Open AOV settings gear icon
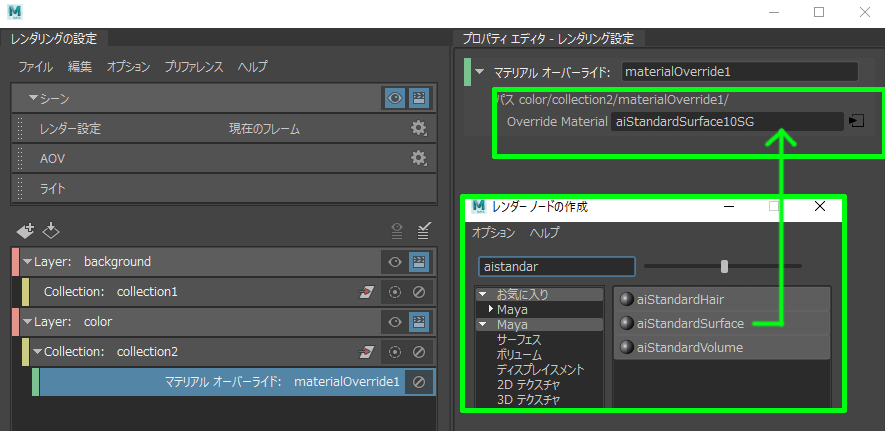Screen dimensions: 885x431 click(418, 159)
